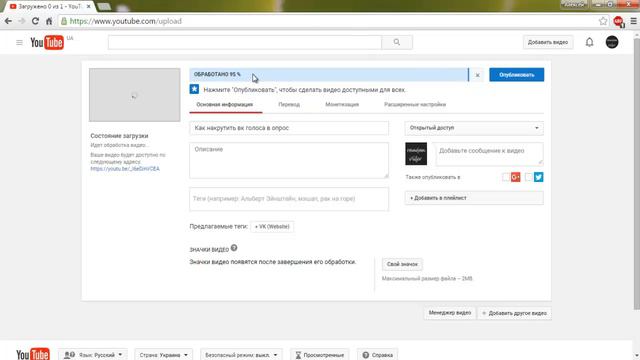Open Расширенные настройки tab

click(415, 105)
